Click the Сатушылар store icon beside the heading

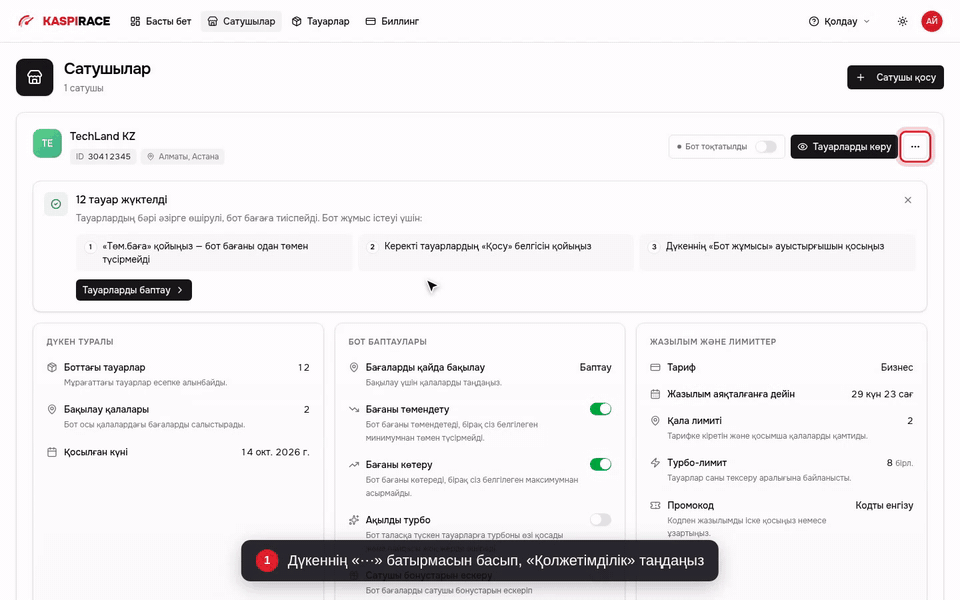click(35, 77)
